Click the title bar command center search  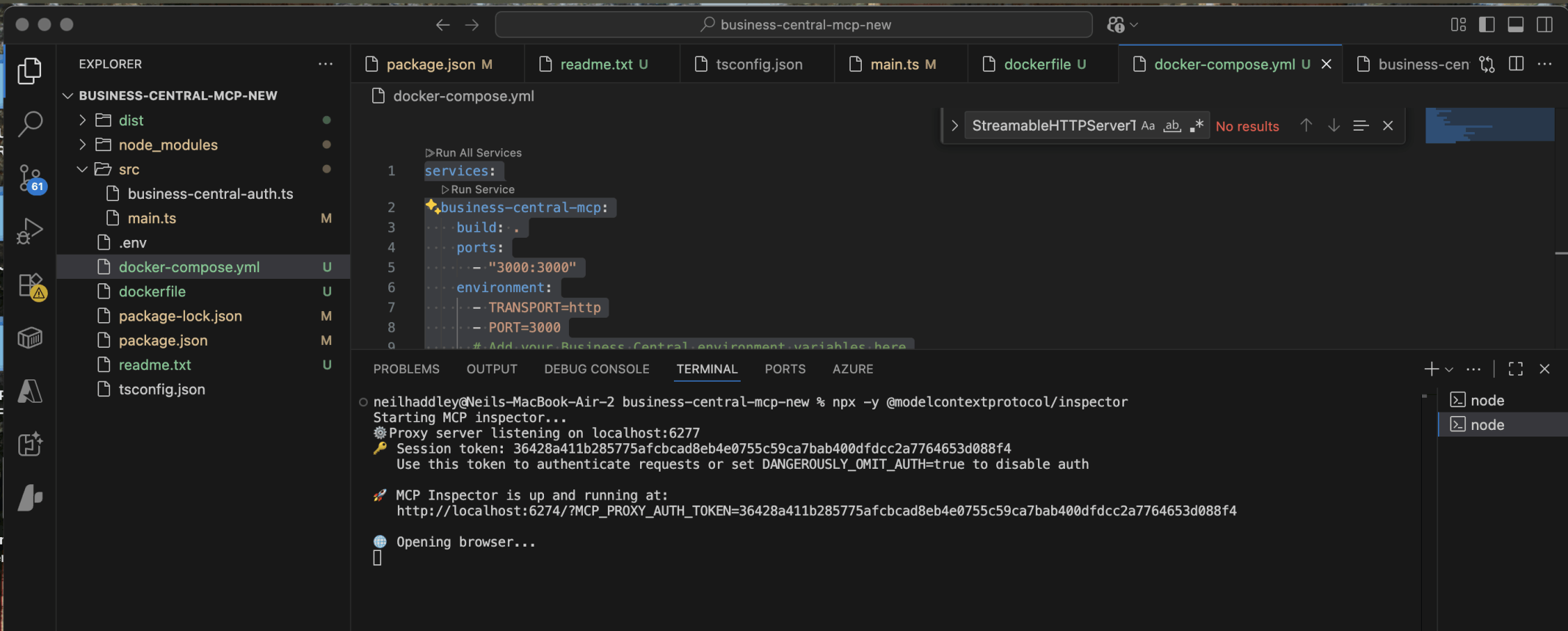pyautogui.click(x=794, y=25)
